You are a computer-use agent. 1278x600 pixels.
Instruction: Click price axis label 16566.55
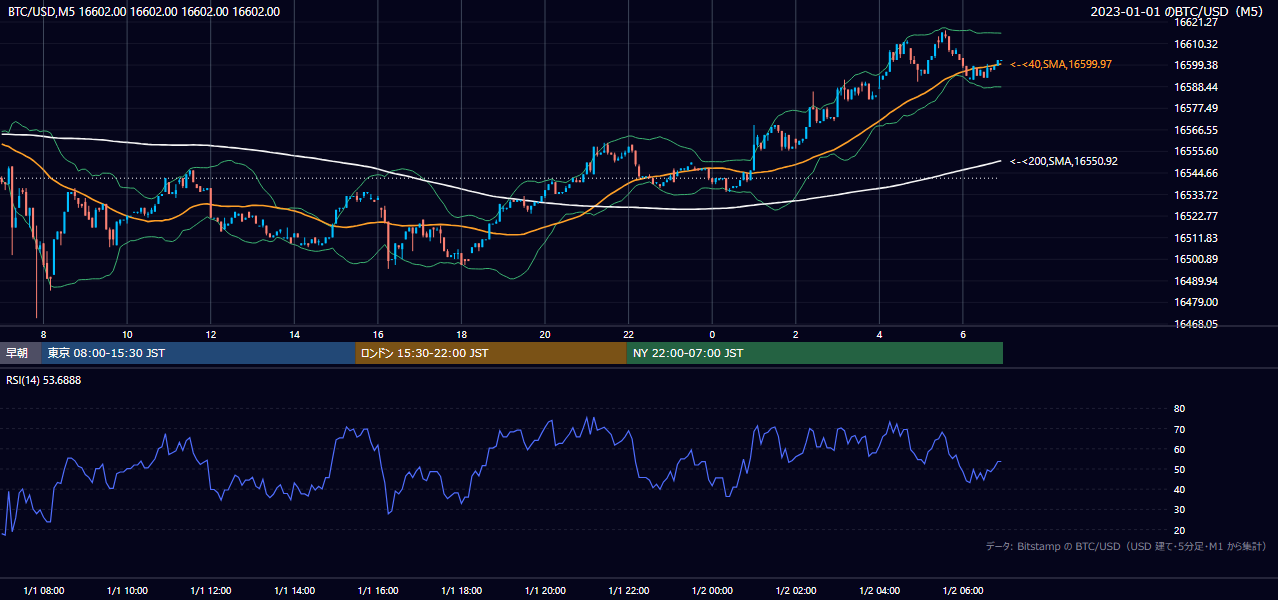coord(1196,130)
